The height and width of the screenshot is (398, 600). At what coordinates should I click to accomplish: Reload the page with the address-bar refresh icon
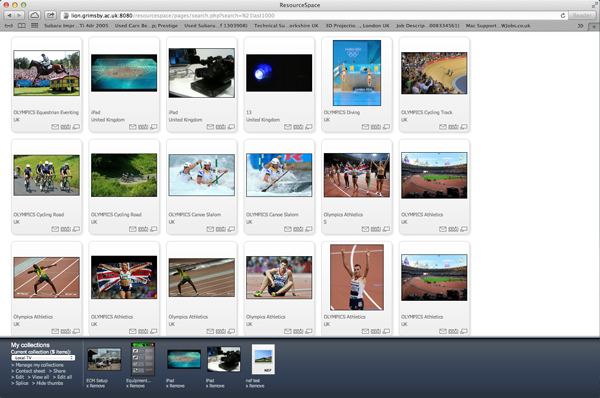pos(563,15)
